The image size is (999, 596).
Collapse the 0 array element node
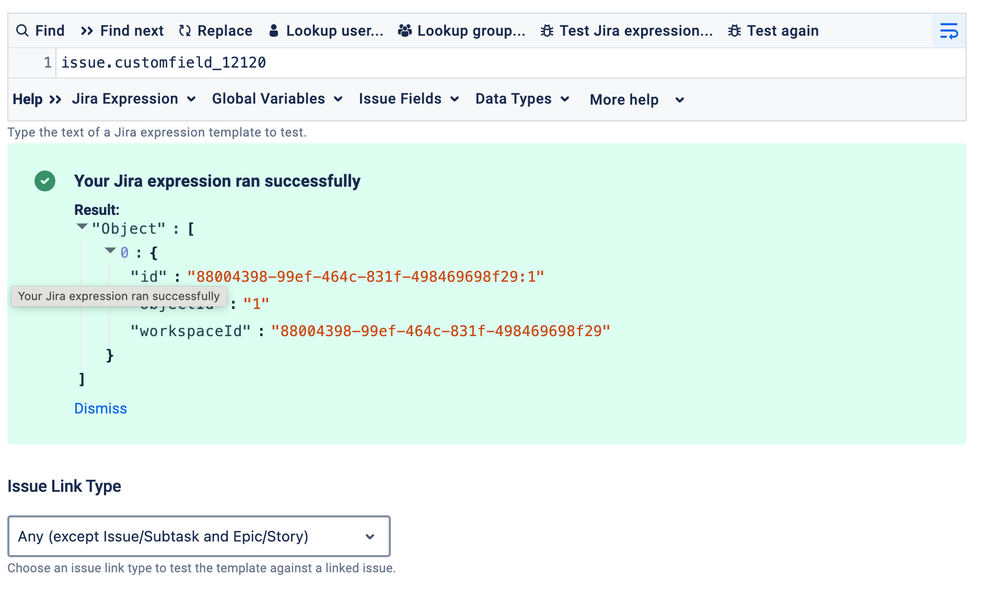pos(110,251)
